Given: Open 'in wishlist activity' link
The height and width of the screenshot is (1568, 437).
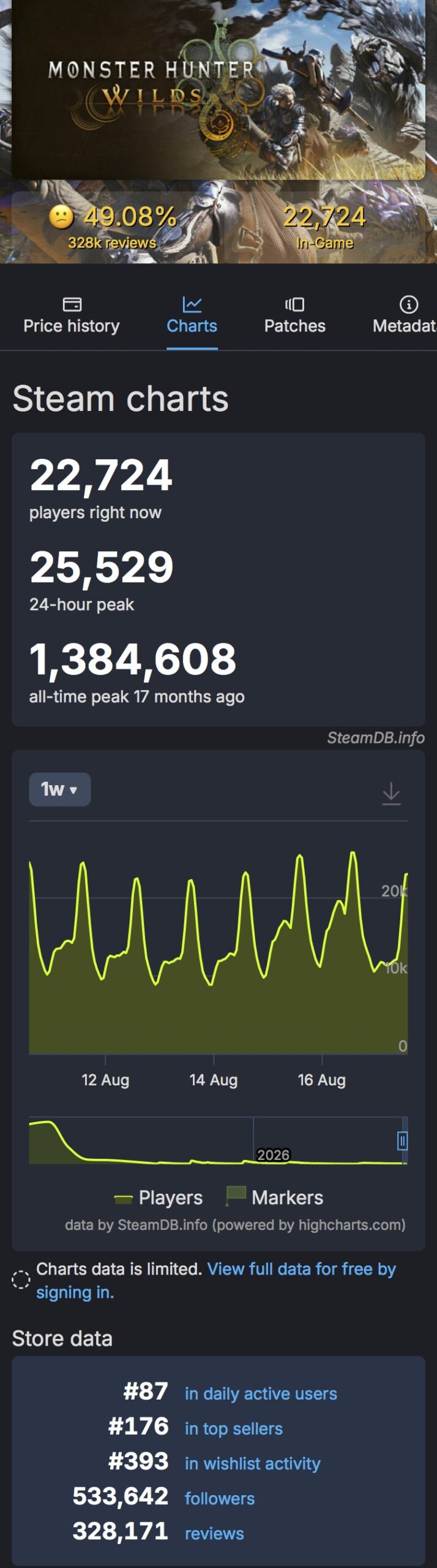Looking at the screenshot, I should pyautogui.click(x=252, y=1463).
